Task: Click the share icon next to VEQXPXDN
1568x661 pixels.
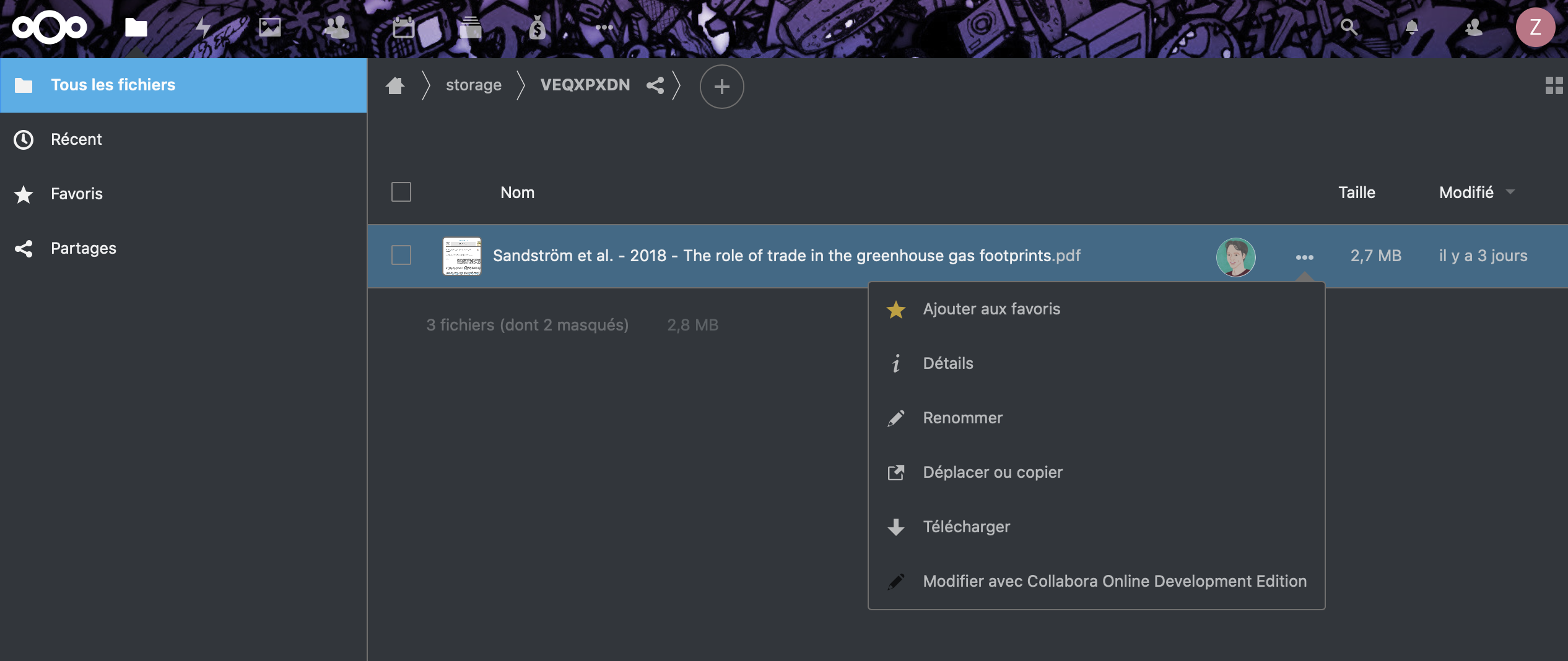Action: [x=655, y=85]
